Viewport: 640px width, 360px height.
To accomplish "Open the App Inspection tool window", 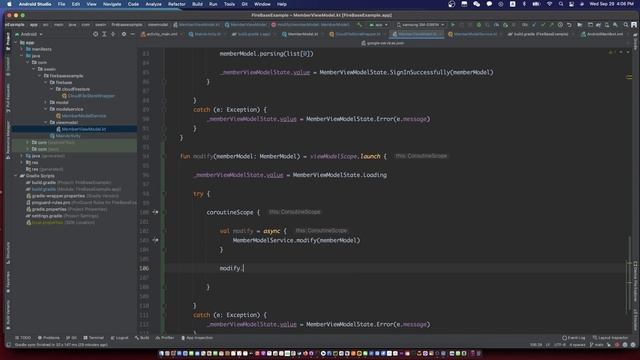I will (197, 338).
